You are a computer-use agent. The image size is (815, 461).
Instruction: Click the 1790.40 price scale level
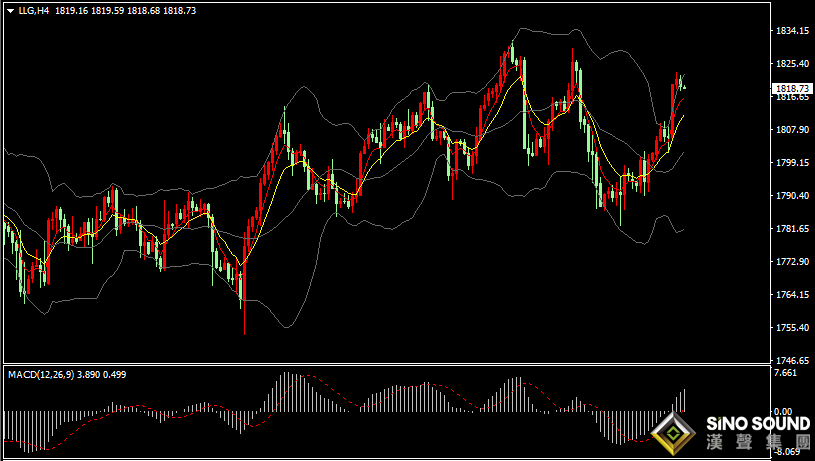coord(793,195)
